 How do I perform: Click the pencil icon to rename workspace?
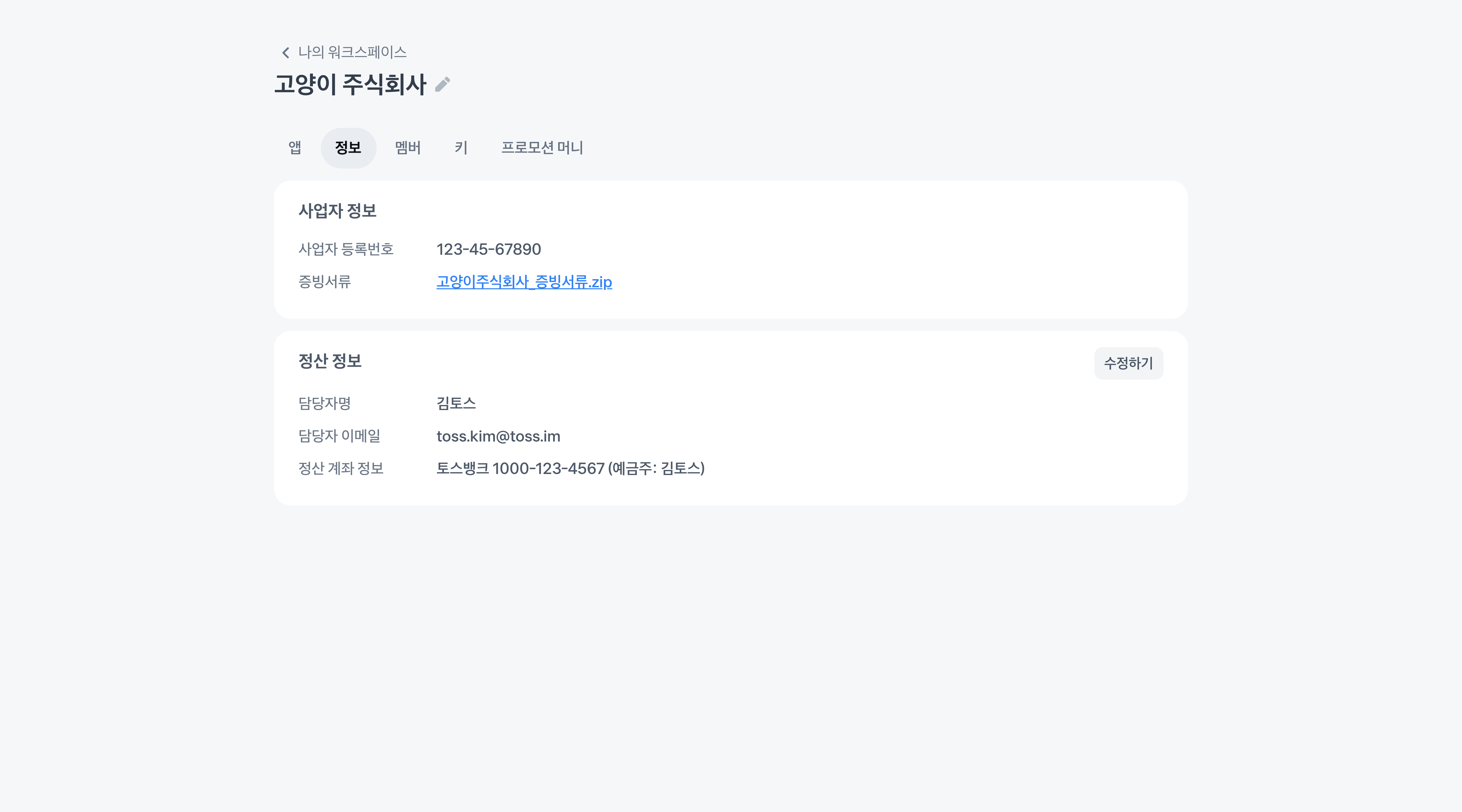tap(443, 84)
